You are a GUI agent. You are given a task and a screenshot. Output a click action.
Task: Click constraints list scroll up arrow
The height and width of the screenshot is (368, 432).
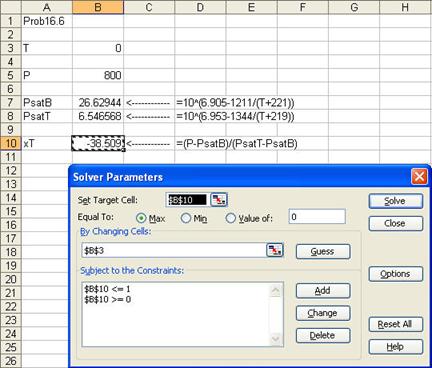[x=276, y=290]
